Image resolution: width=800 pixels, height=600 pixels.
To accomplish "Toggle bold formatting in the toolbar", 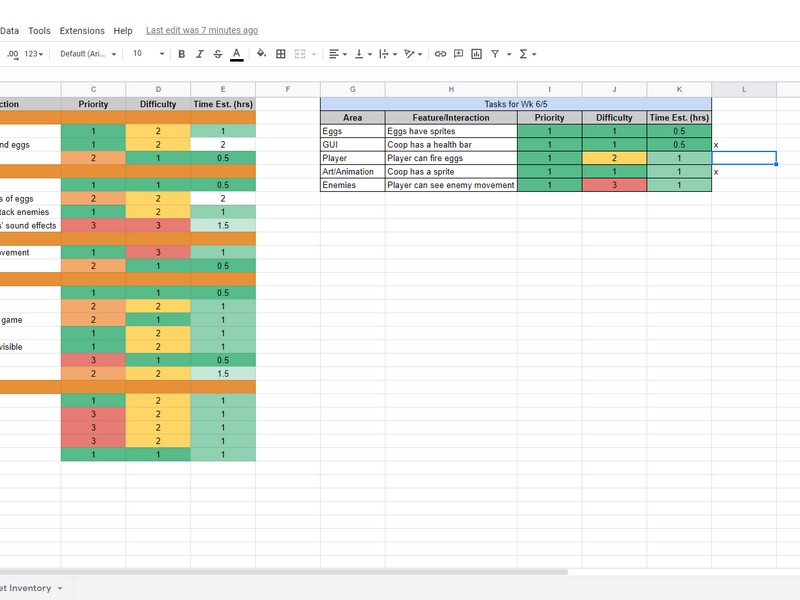I will [x=181, y=54].
